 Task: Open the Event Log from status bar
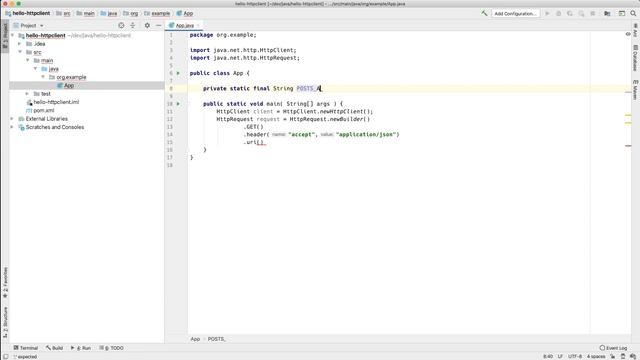point(613,348)
